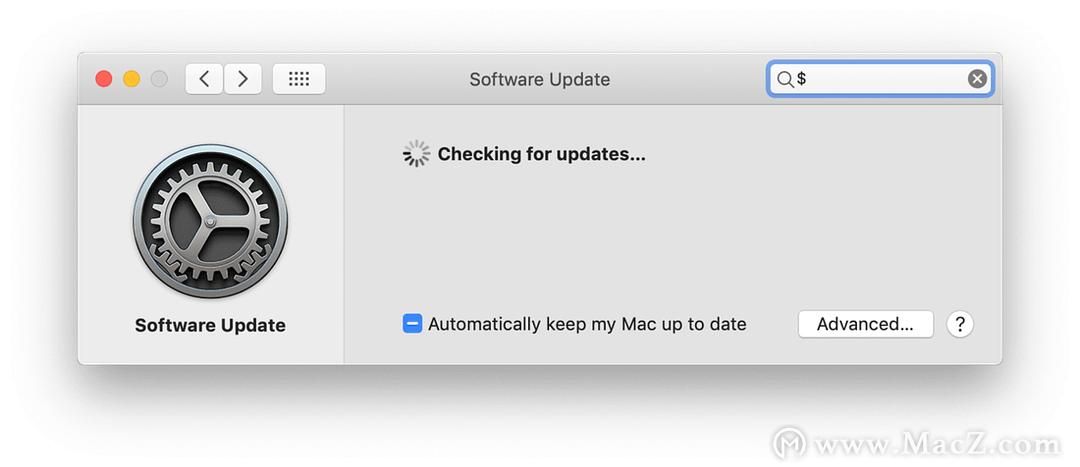
Task: Click the 'Automatically keep my Mac up to date' label
Action: coord(588,324)
